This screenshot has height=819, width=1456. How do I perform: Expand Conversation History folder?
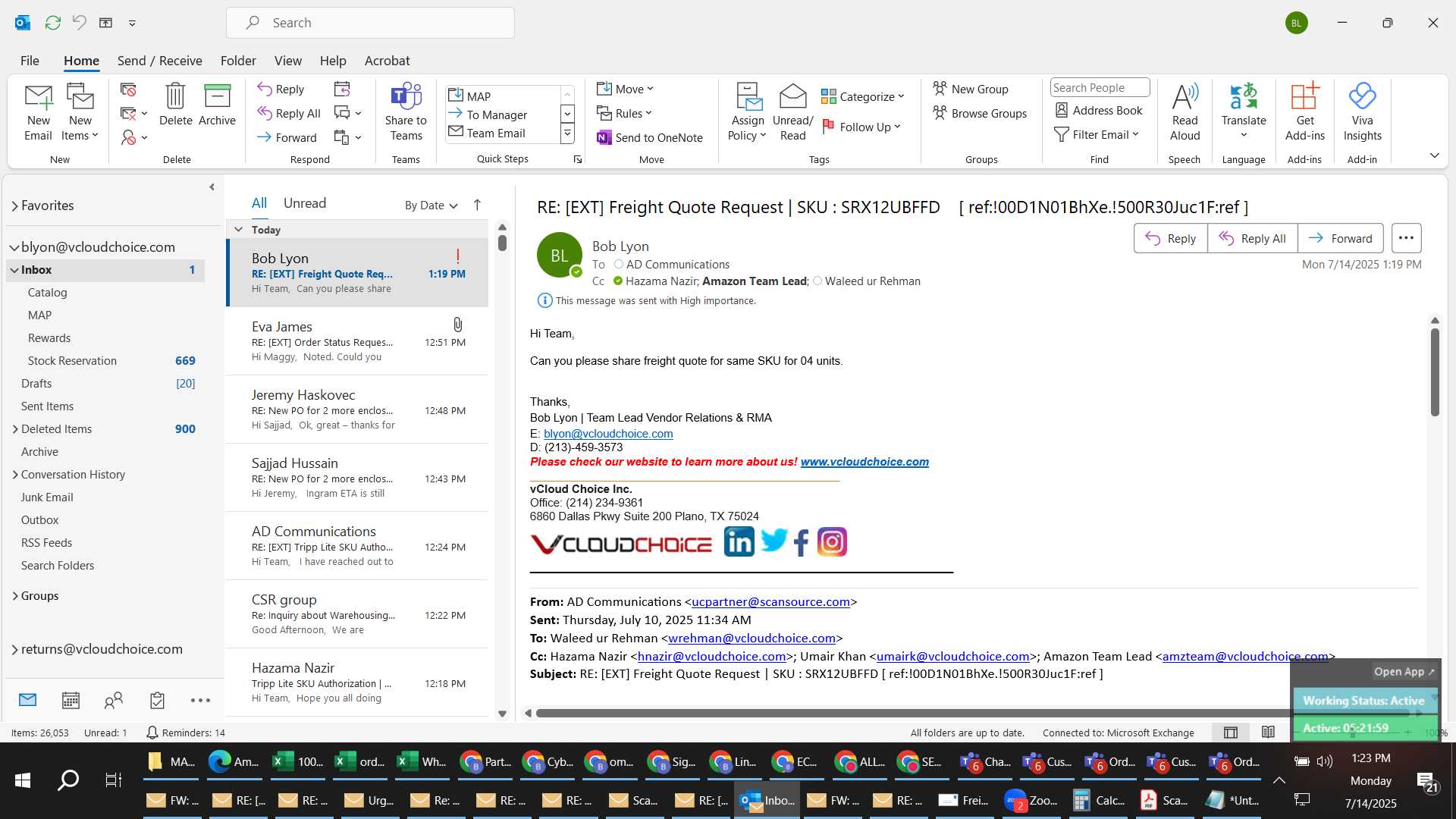pyautogui.click(x=15, y=475)
